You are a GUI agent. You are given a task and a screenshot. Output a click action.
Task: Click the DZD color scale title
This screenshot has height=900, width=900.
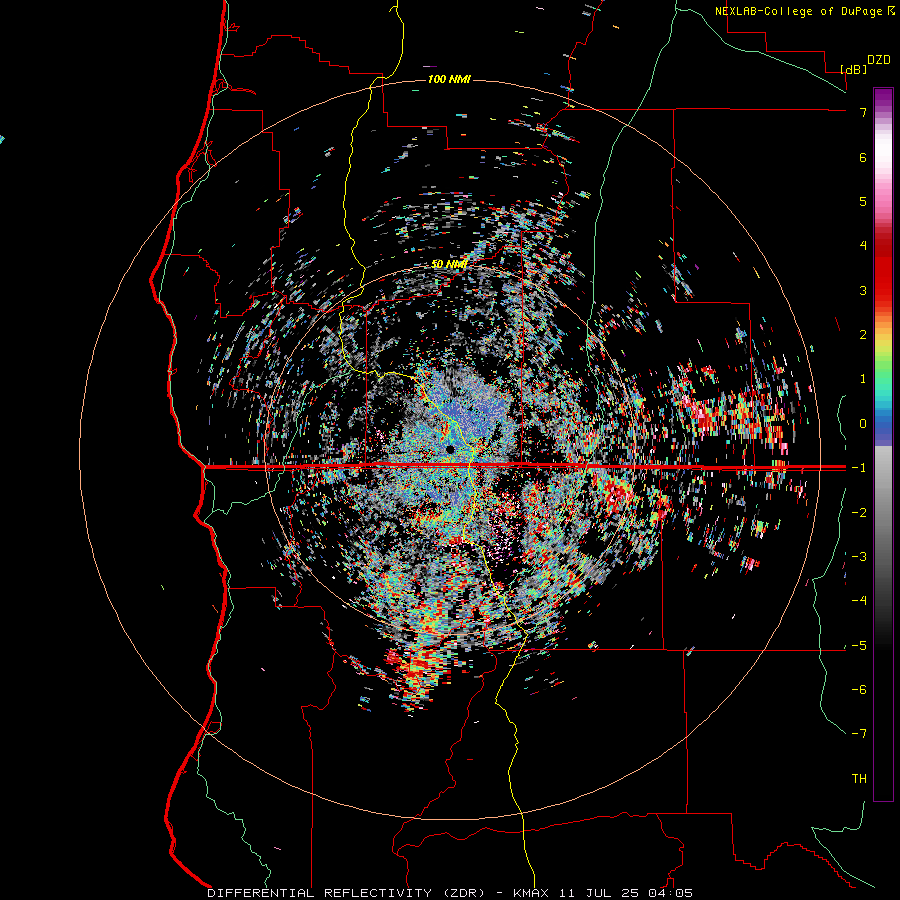coord(879,60)
